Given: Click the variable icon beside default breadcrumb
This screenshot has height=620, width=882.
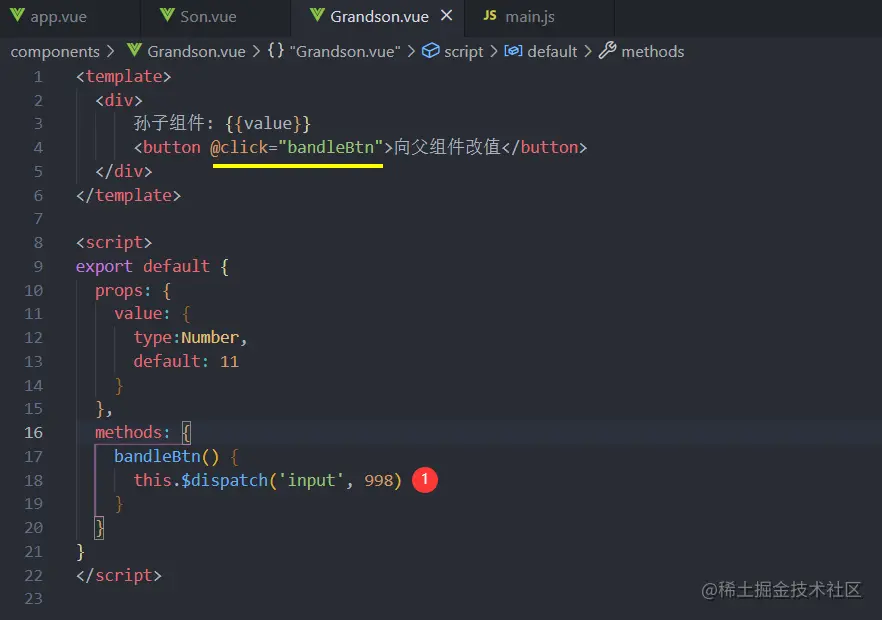Looking at the screenshot, I should pyautogui.click(x=513, y=51).
